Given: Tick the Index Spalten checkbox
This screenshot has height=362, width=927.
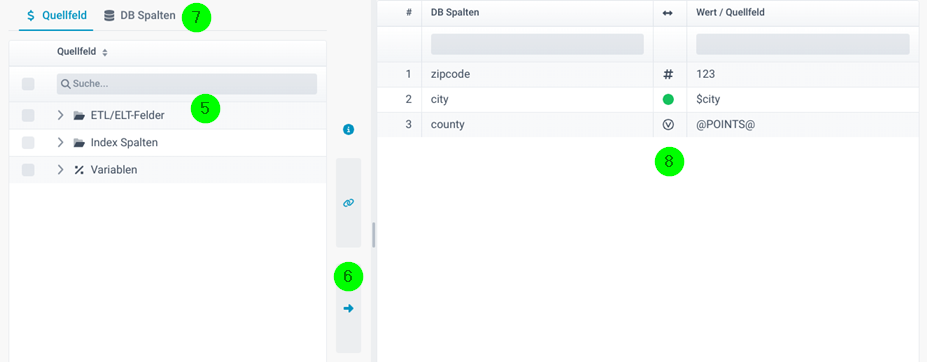Looking at the screenshot, I should point(28,143).
